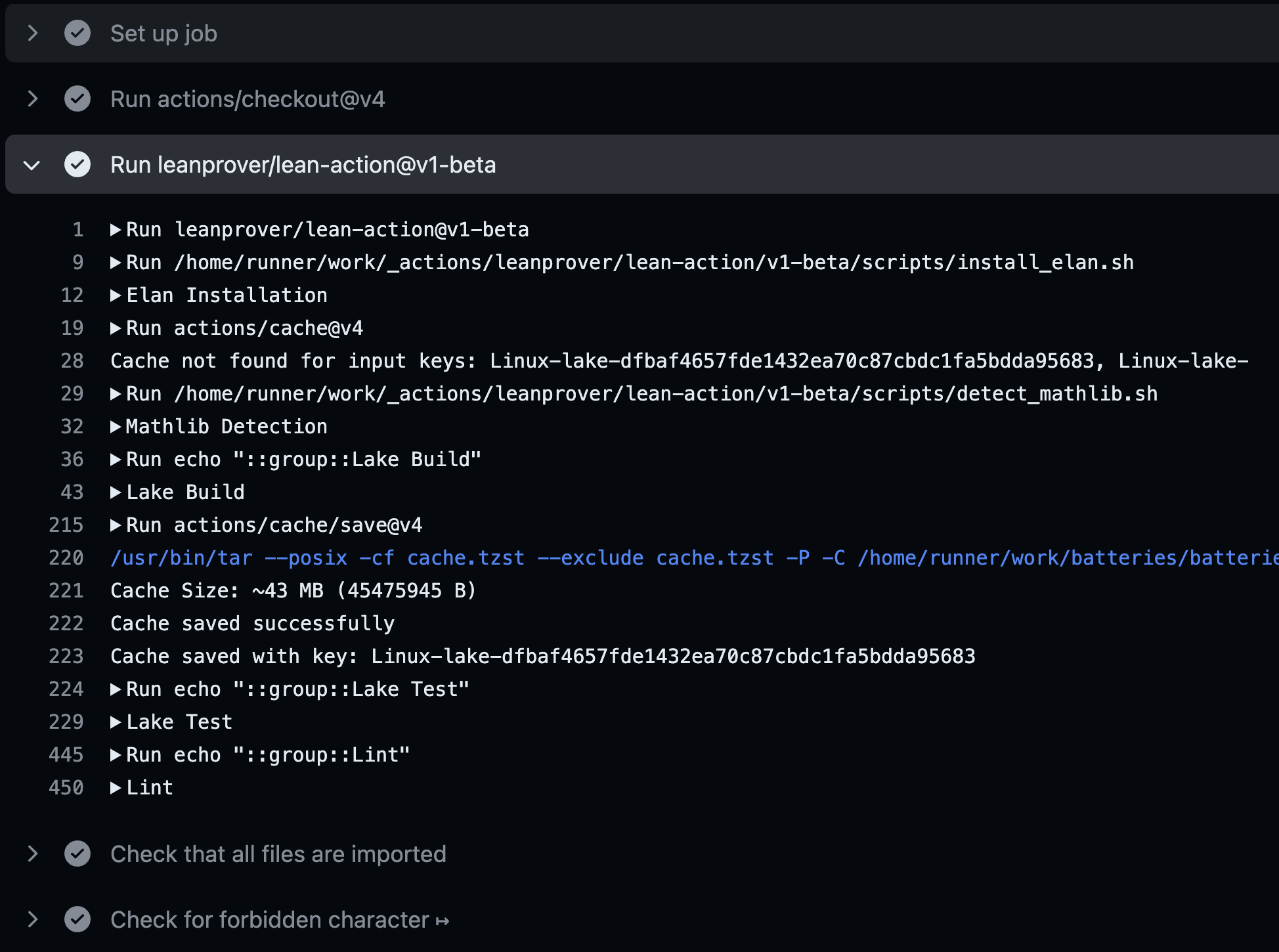Expand the Run actions/cache@v4 log group
The width and height of the screenshot is (1279, 952).
tap(116, 328)
